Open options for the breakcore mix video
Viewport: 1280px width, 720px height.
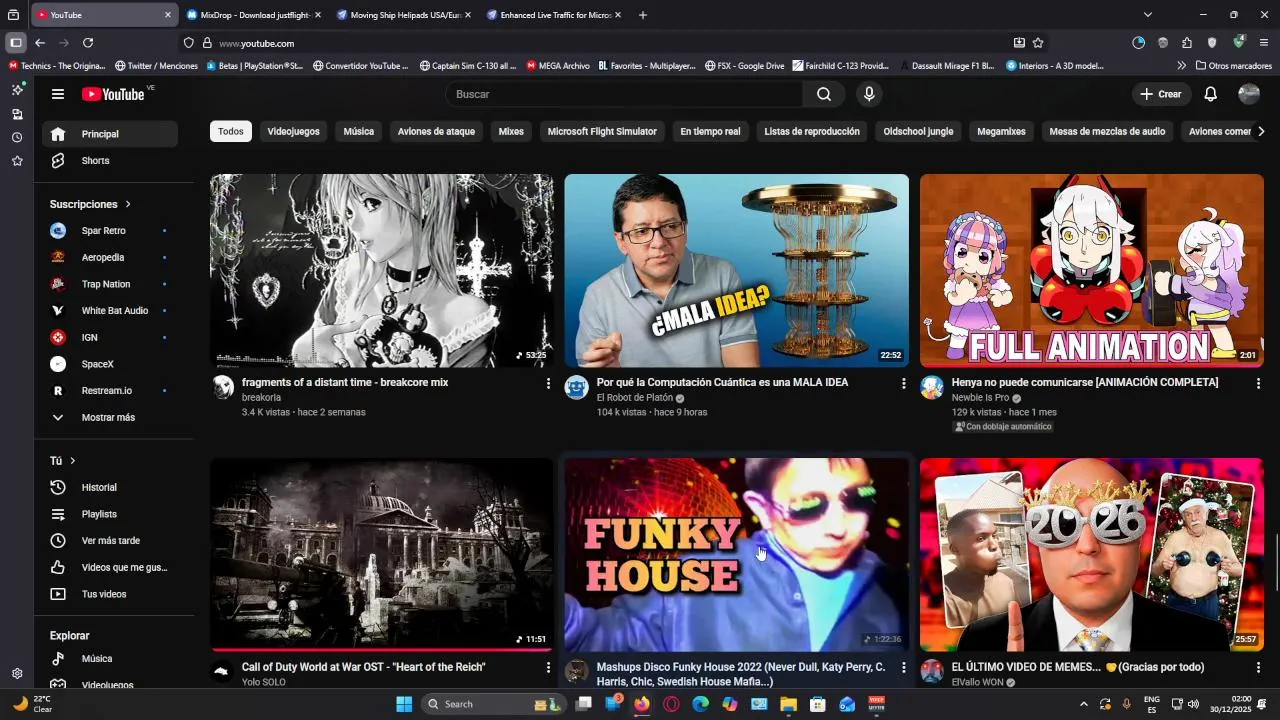548,383
